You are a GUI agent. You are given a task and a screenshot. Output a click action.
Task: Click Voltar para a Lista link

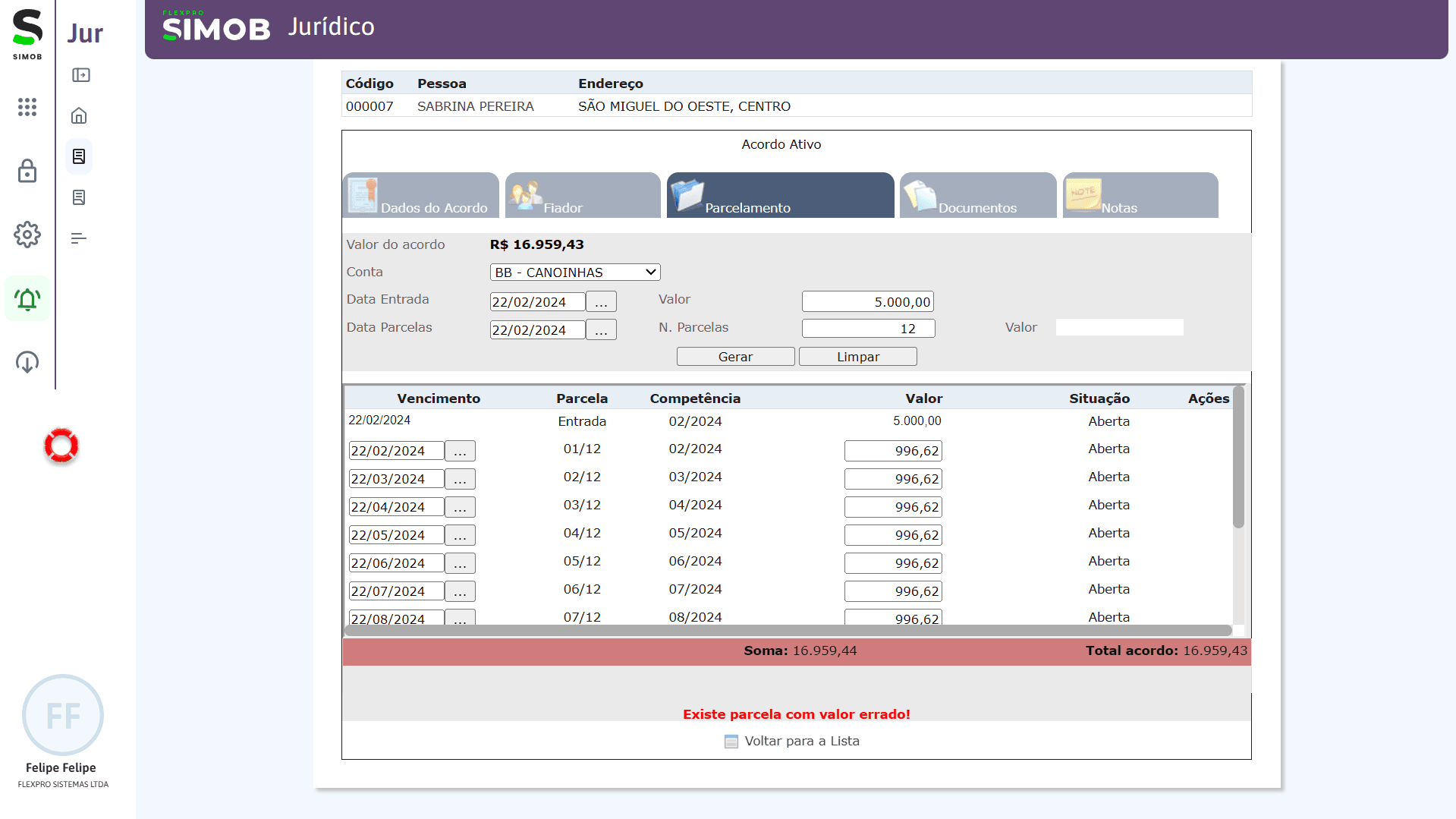[801, 741]
